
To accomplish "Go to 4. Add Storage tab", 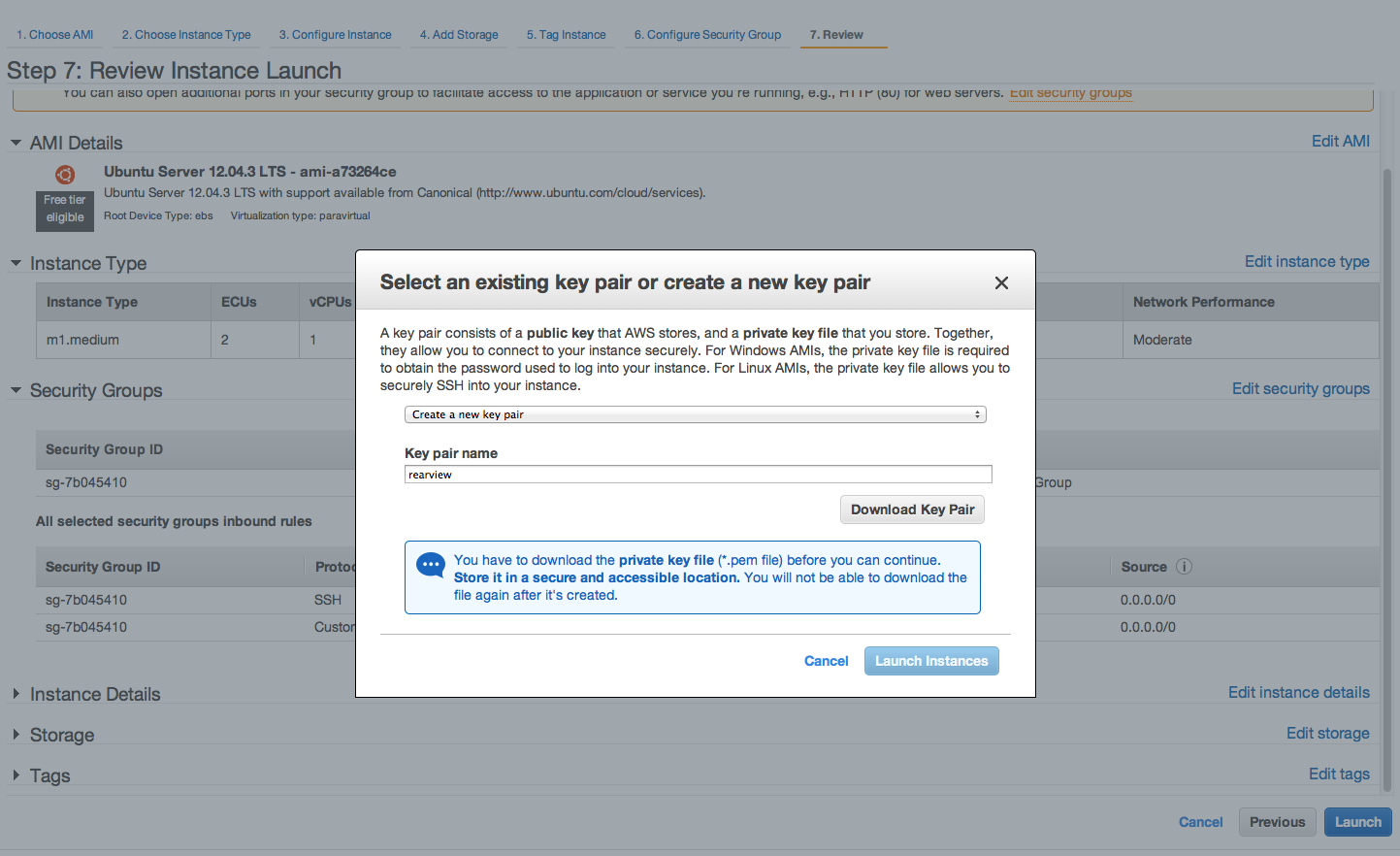I will coord(459,35).
